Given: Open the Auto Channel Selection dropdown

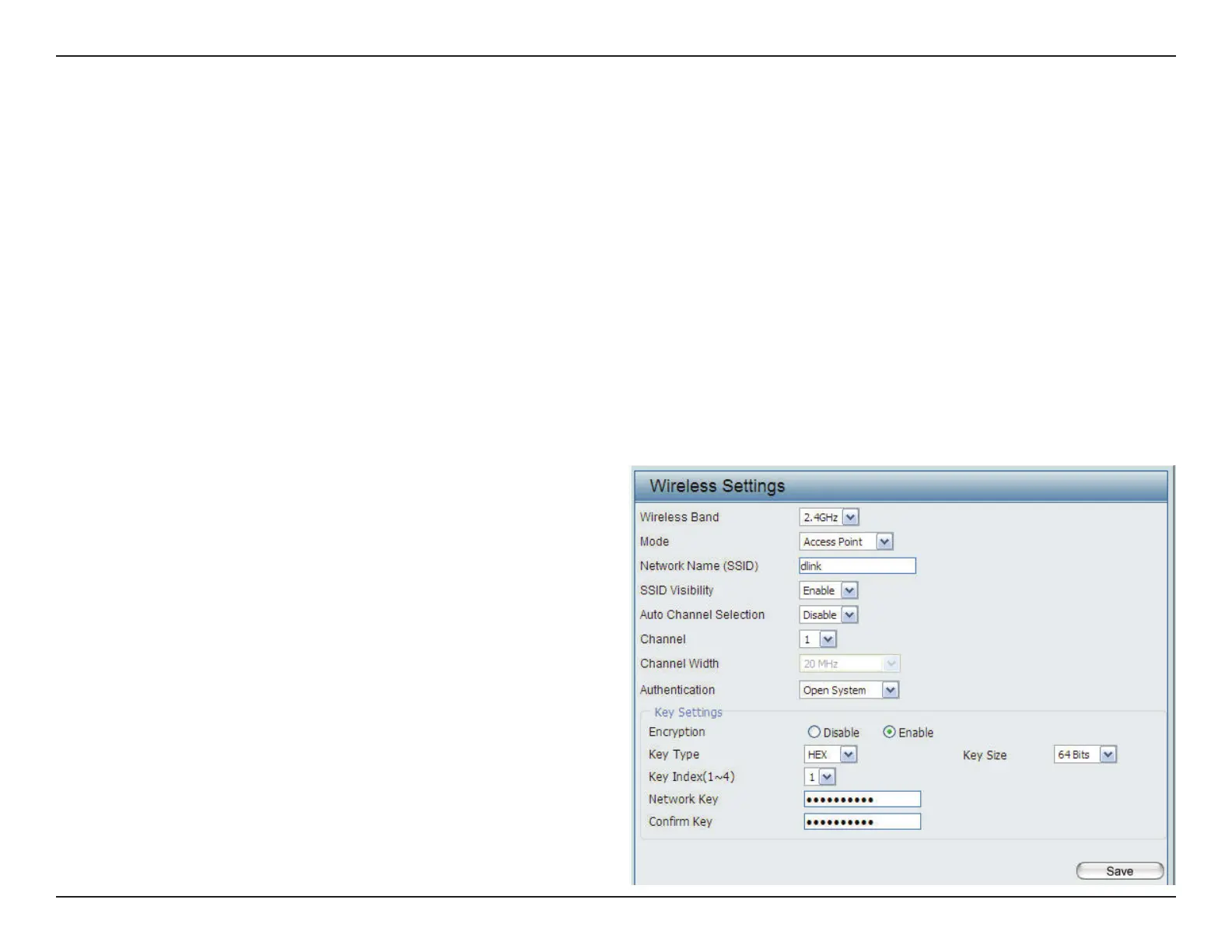Looking at the screenshot, I should 828,614.
